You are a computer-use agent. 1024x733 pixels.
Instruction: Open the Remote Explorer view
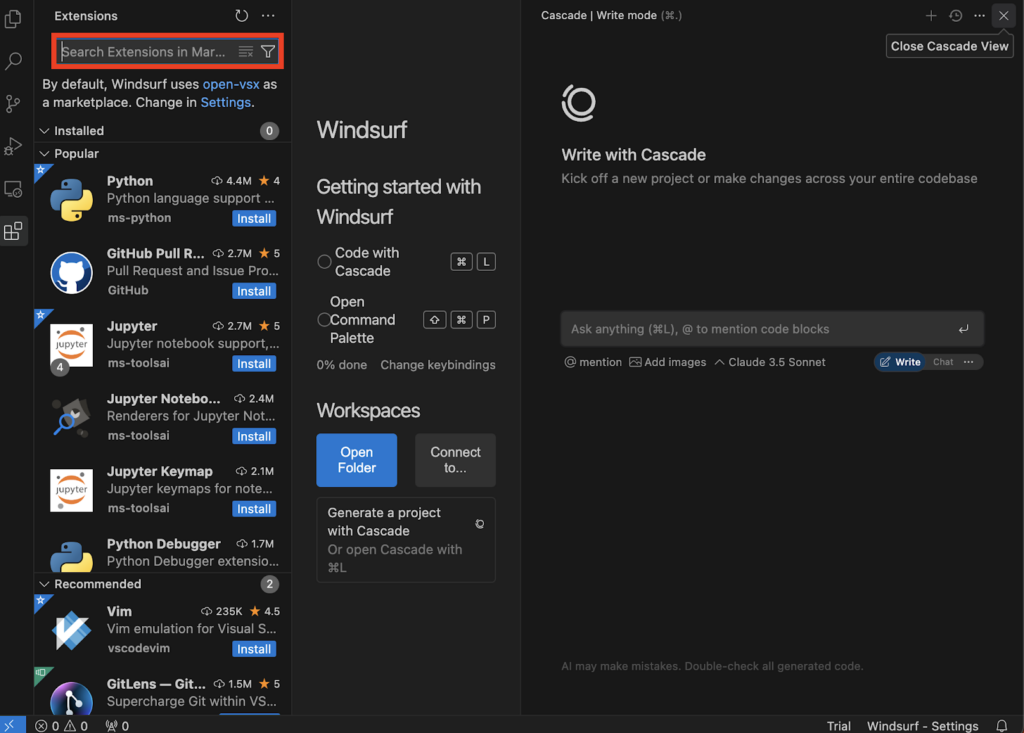13,189
